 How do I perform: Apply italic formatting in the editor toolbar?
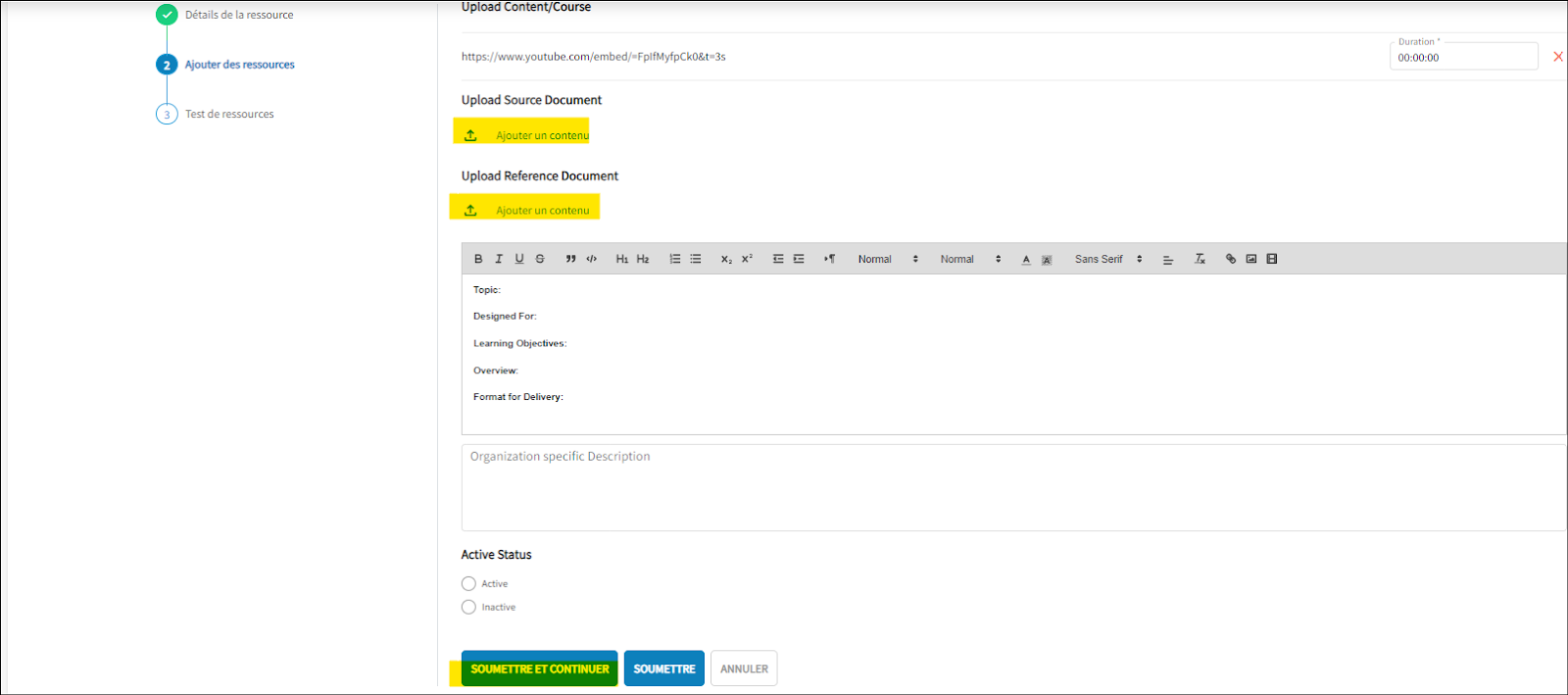pyautogui.click(x=499, y=259)
